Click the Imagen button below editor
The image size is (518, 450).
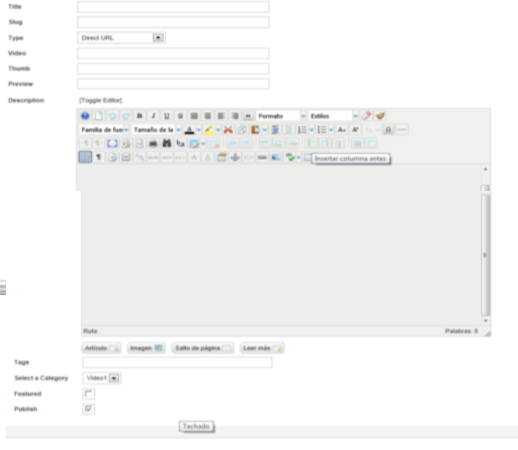pyautogui.click(x=146, y=348)
